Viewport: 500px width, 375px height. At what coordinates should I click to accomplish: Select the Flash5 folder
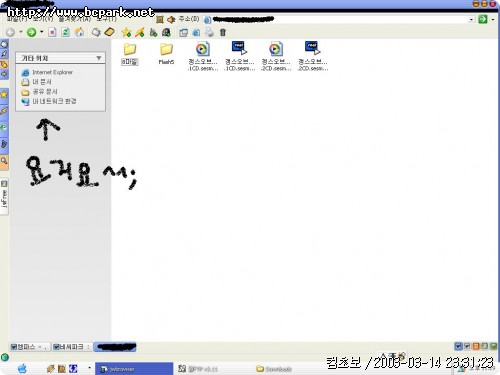click(x=166, y=53)
